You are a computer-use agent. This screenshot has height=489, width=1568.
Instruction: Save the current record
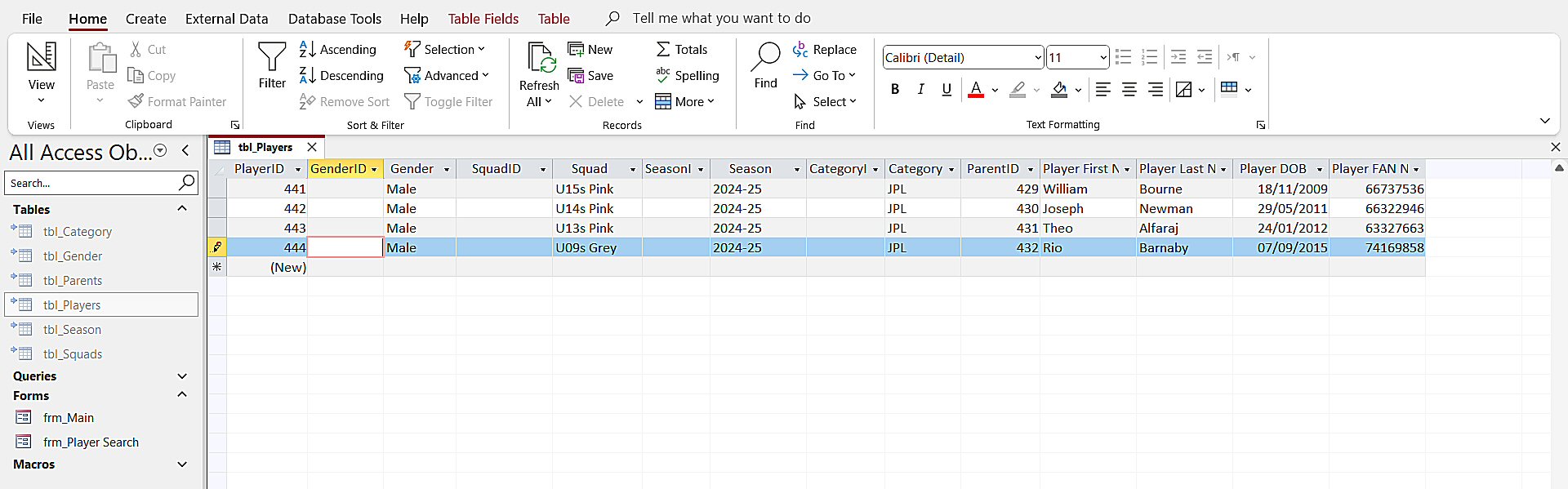590,76
